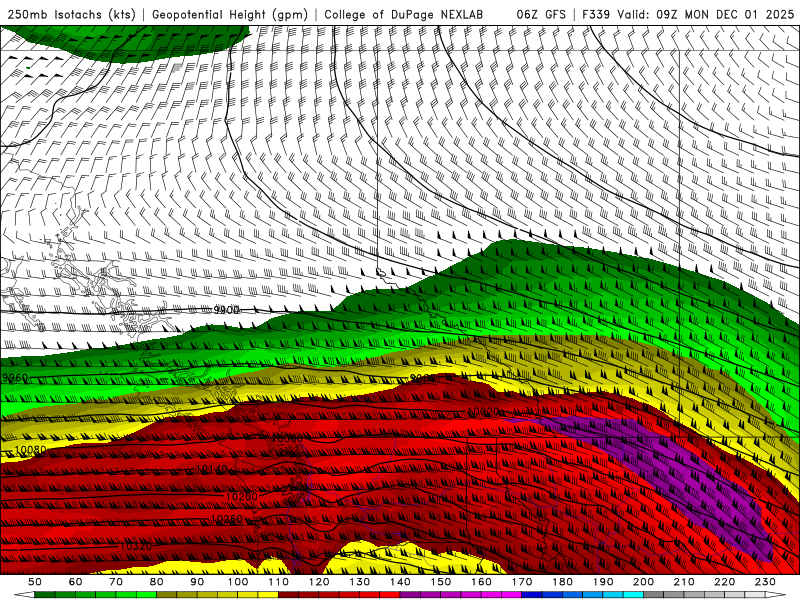
Task: Click the 230 knot label on color scale
Action: click(x=765, y=582)
